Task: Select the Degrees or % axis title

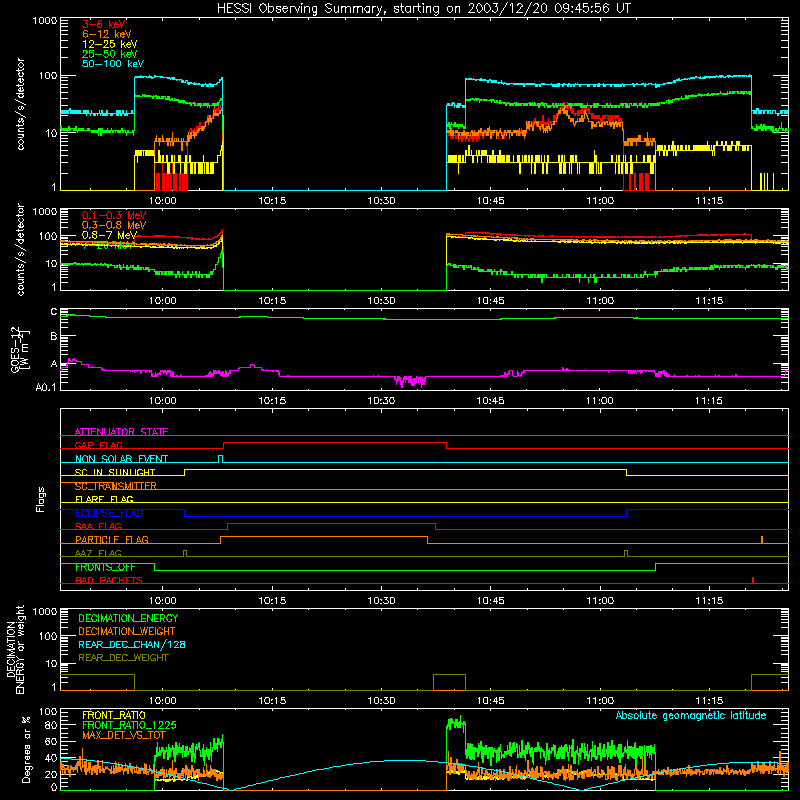Action: click(x=26, y=750)
